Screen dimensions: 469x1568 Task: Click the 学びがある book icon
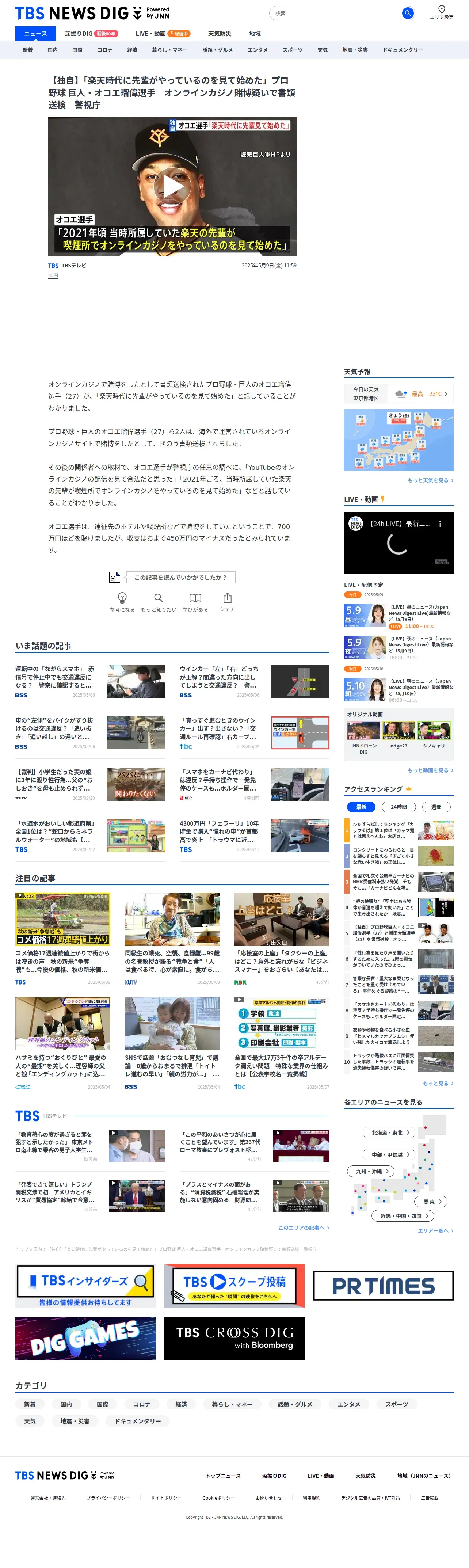click(195, 598)
